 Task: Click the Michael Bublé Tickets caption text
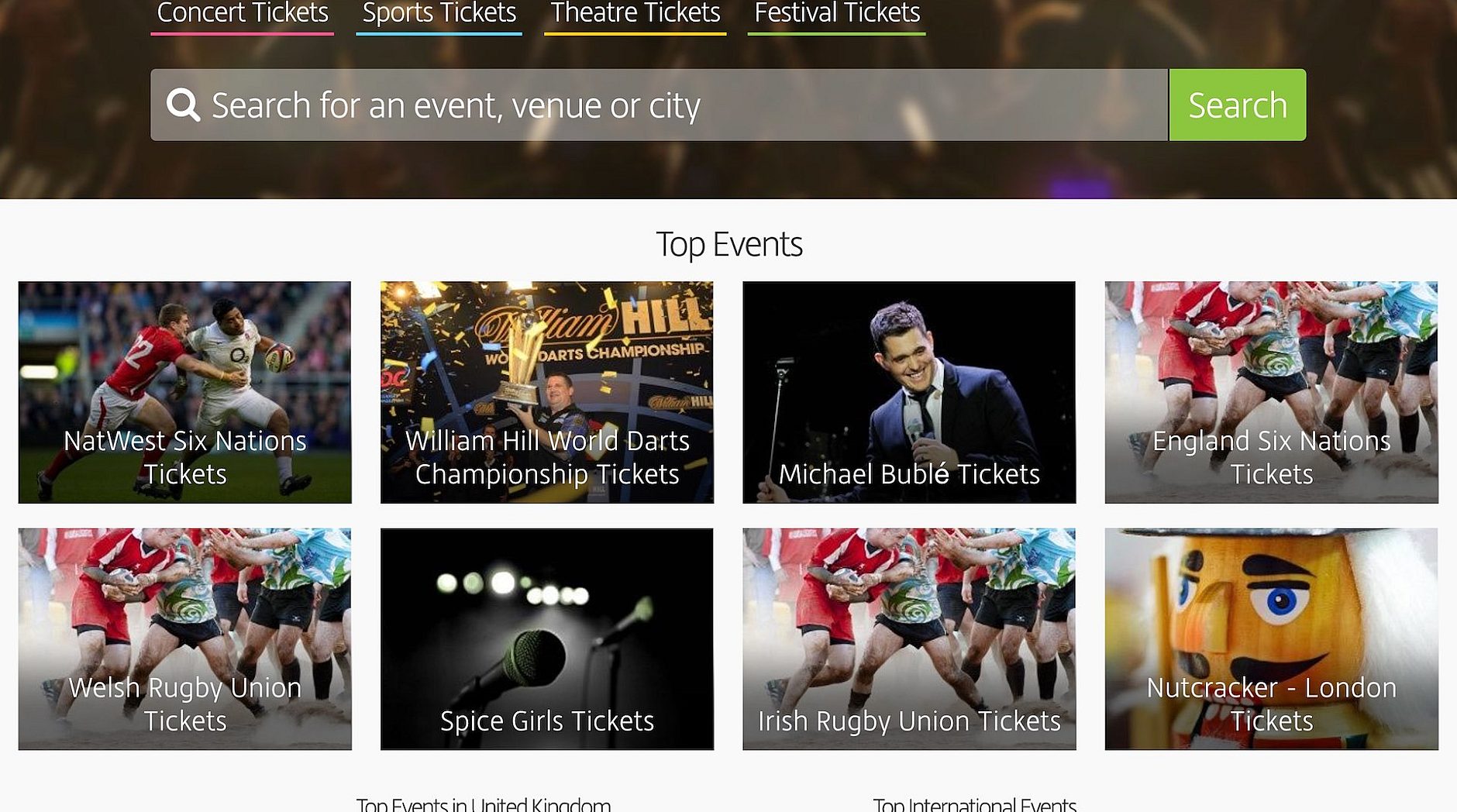tap(909, 474)
